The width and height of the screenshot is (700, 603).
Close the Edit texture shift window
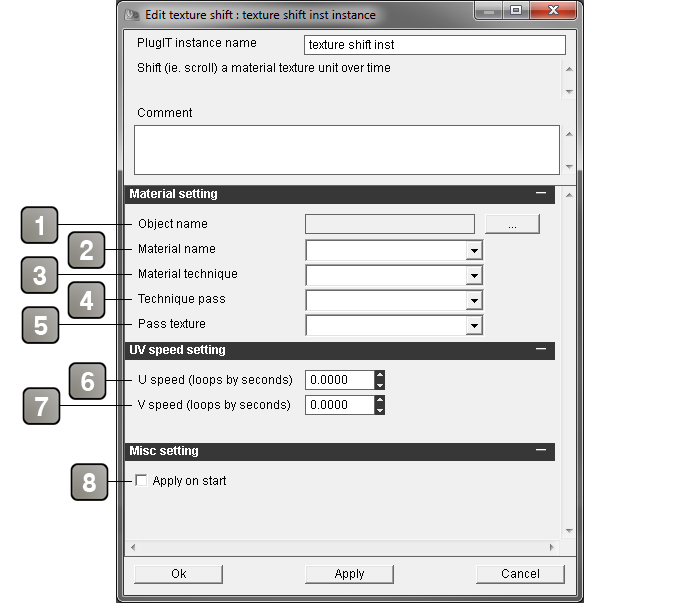point(553,11)
